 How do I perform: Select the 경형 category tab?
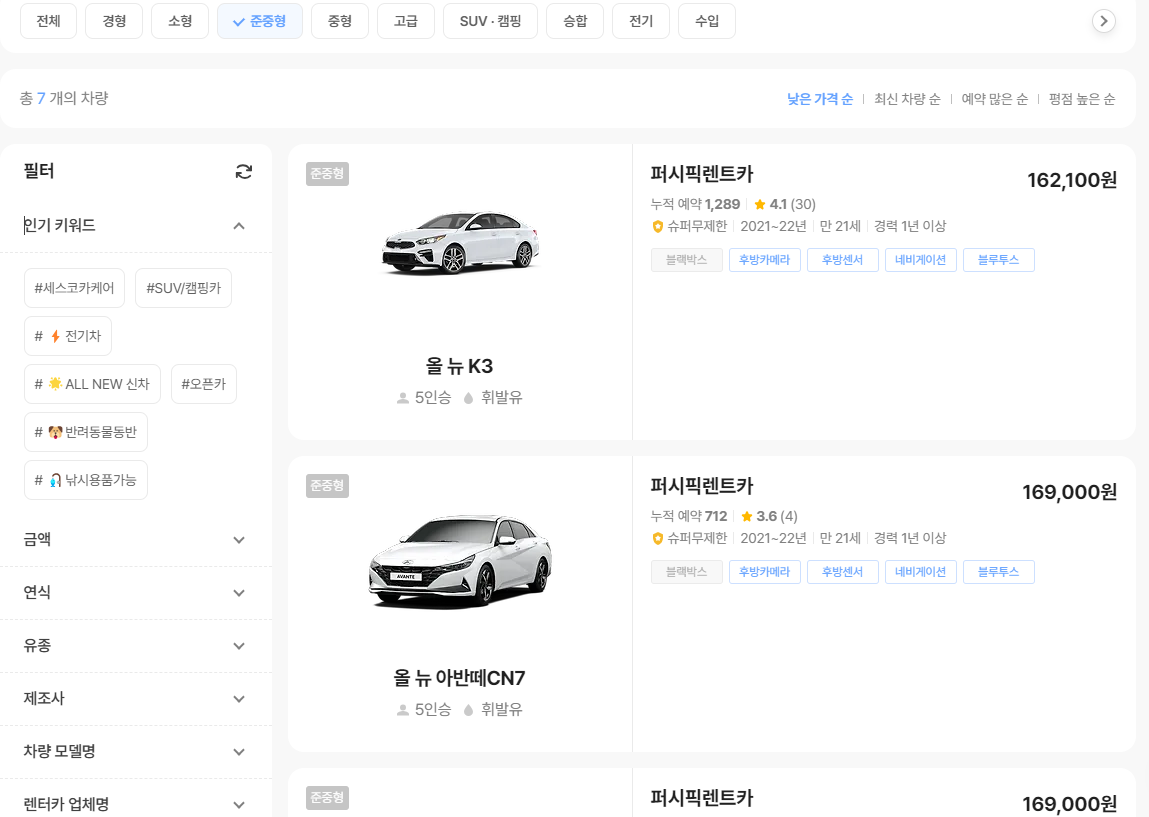tap(114, 21)
